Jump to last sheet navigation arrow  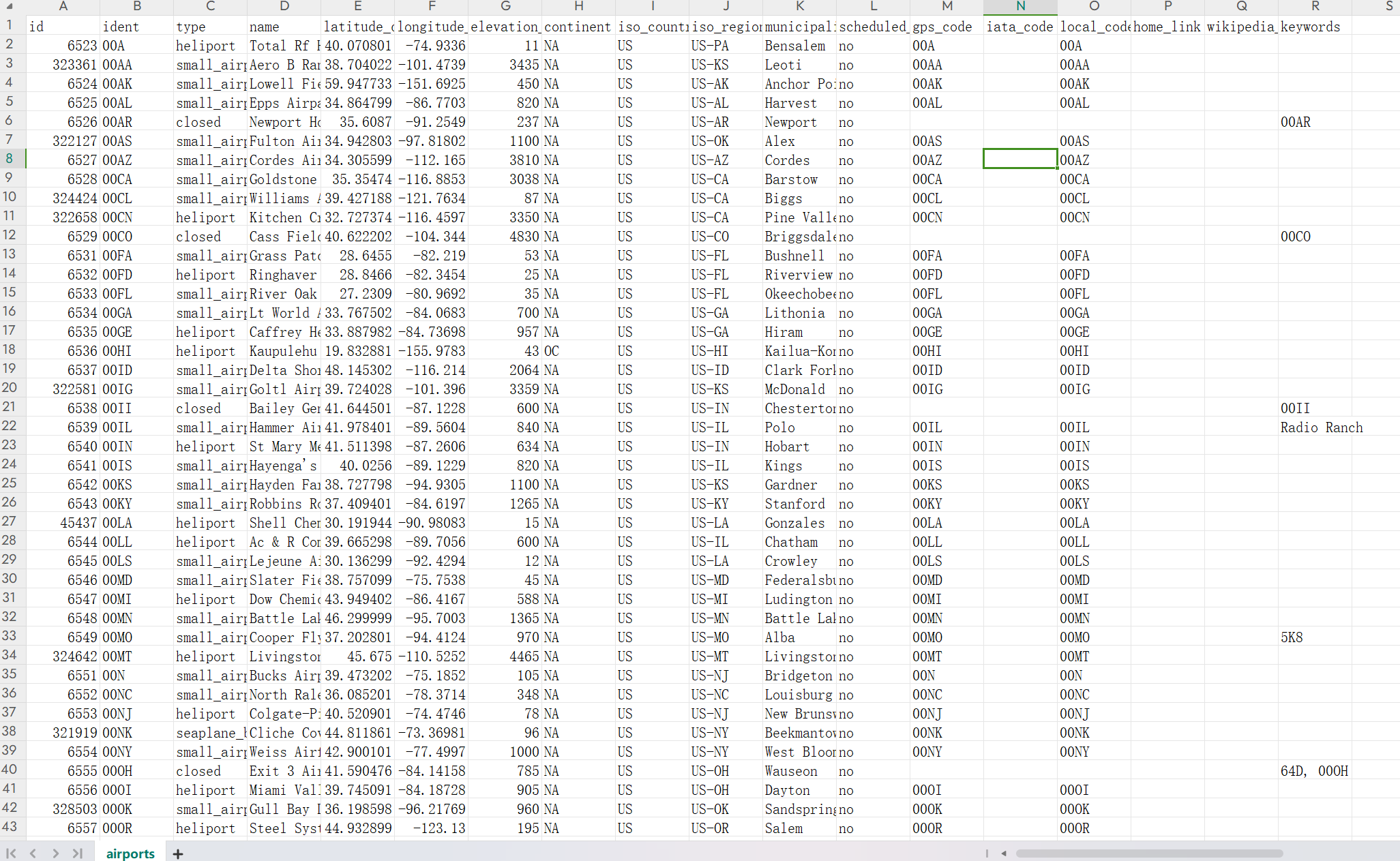77,854
